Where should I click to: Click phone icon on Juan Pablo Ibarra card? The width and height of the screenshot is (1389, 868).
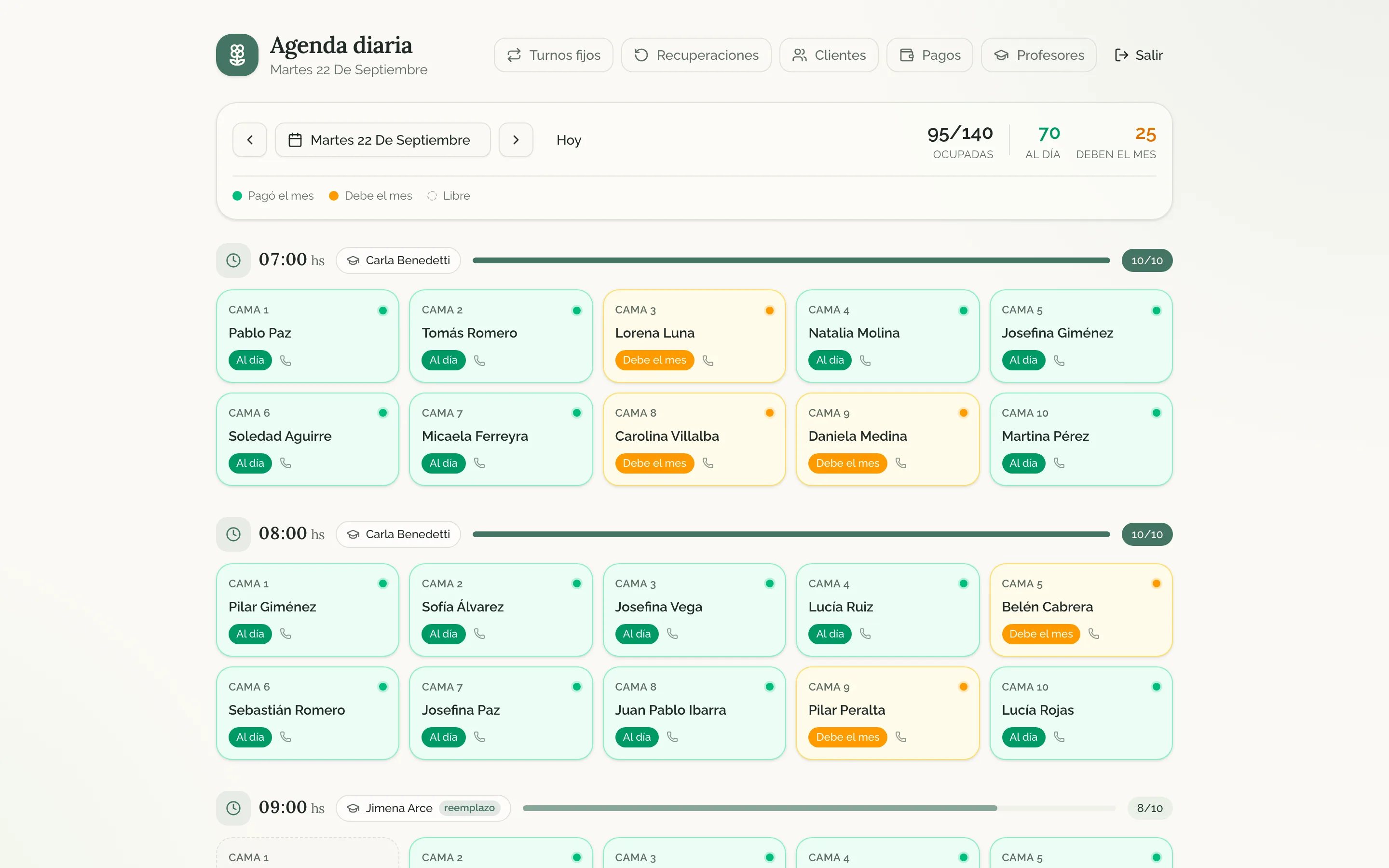[x=672, y=737]
